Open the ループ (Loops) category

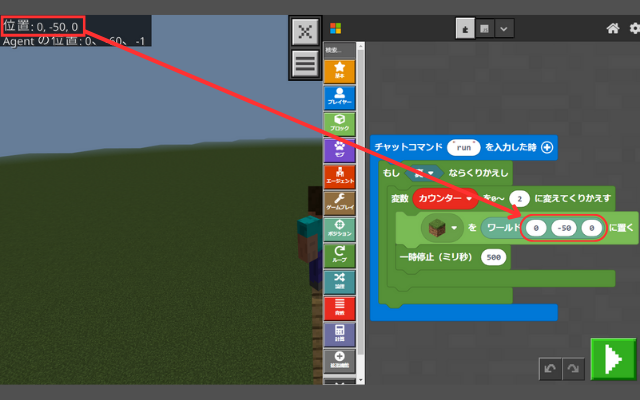(339, 256)
